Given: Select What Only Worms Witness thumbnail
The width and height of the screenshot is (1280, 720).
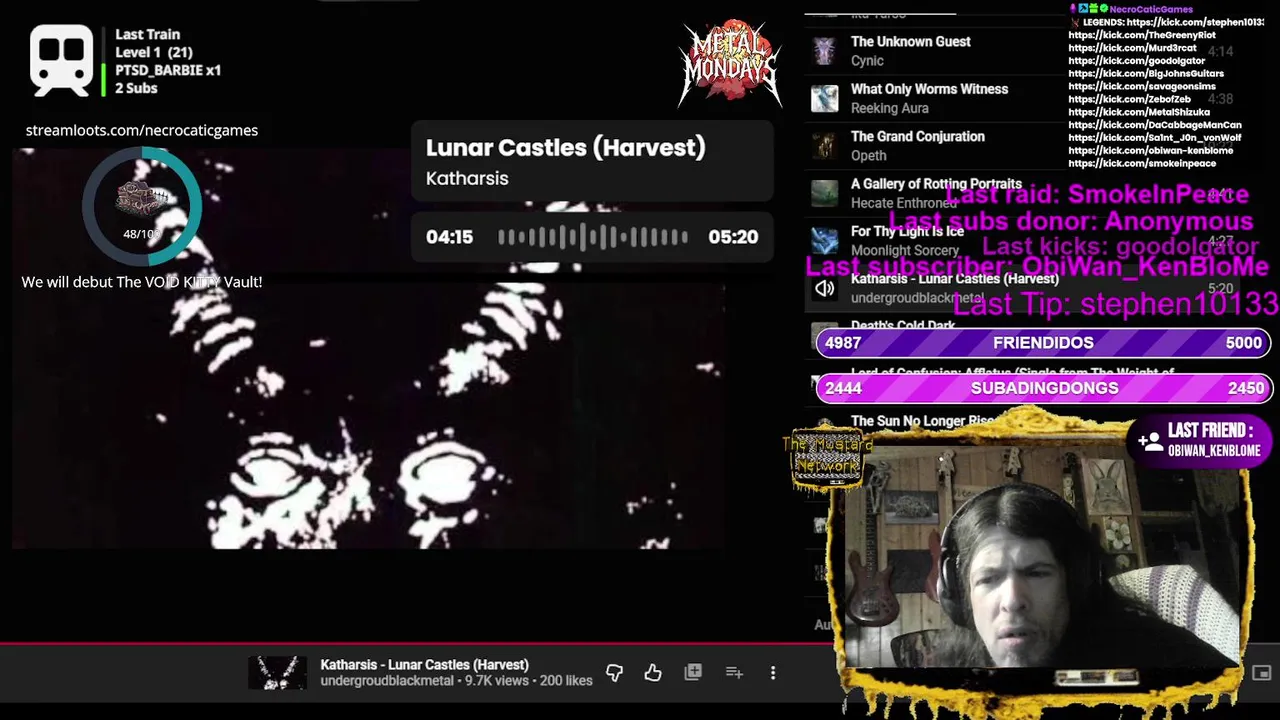Looking at the screenshot, I should tap(825, 98).
